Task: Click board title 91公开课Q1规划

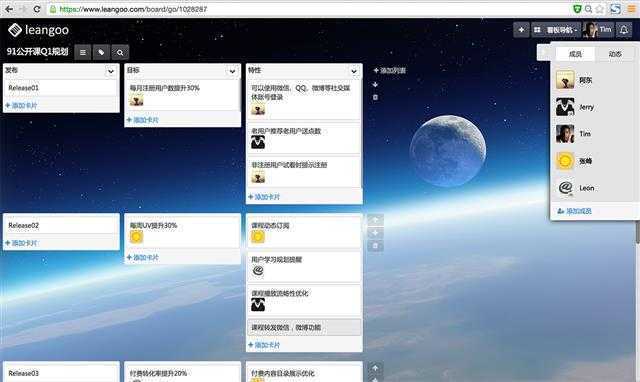Action: click(38, 52)
